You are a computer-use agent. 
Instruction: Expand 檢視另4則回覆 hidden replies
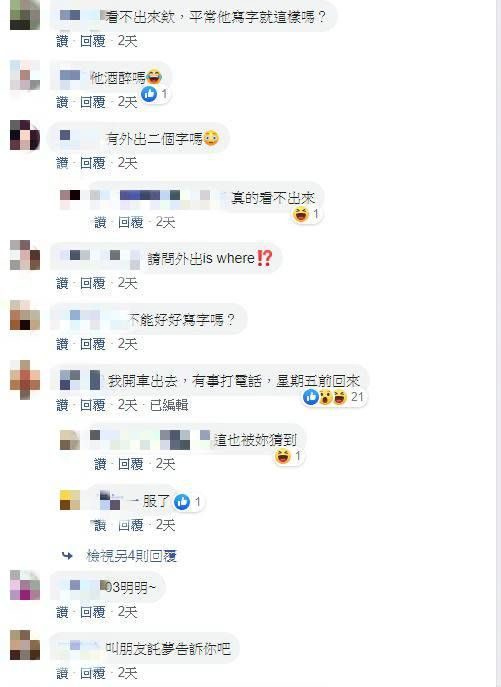[131, 556]
